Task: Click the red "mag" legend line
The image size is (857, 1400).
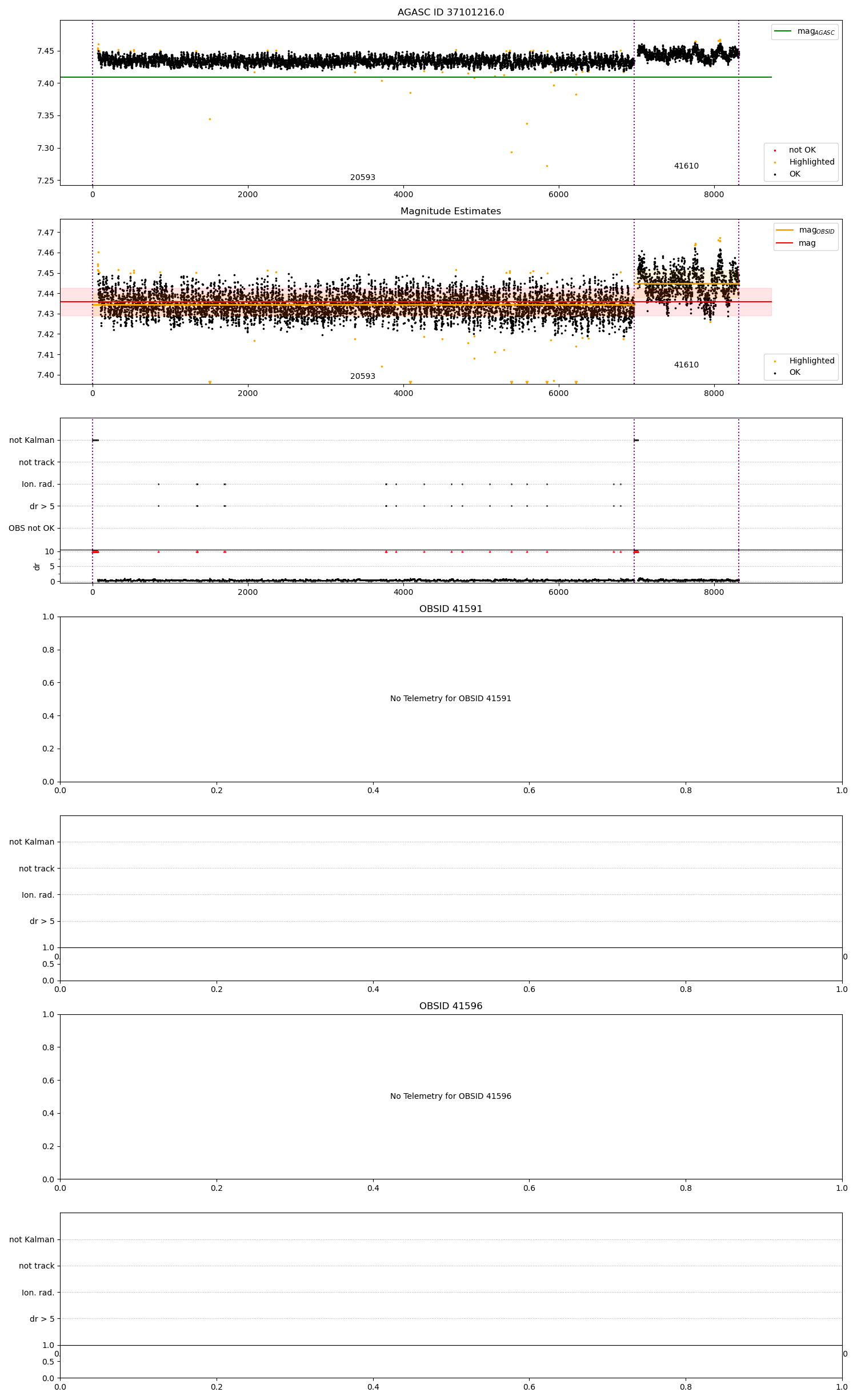Action: (x=785, y=243)
